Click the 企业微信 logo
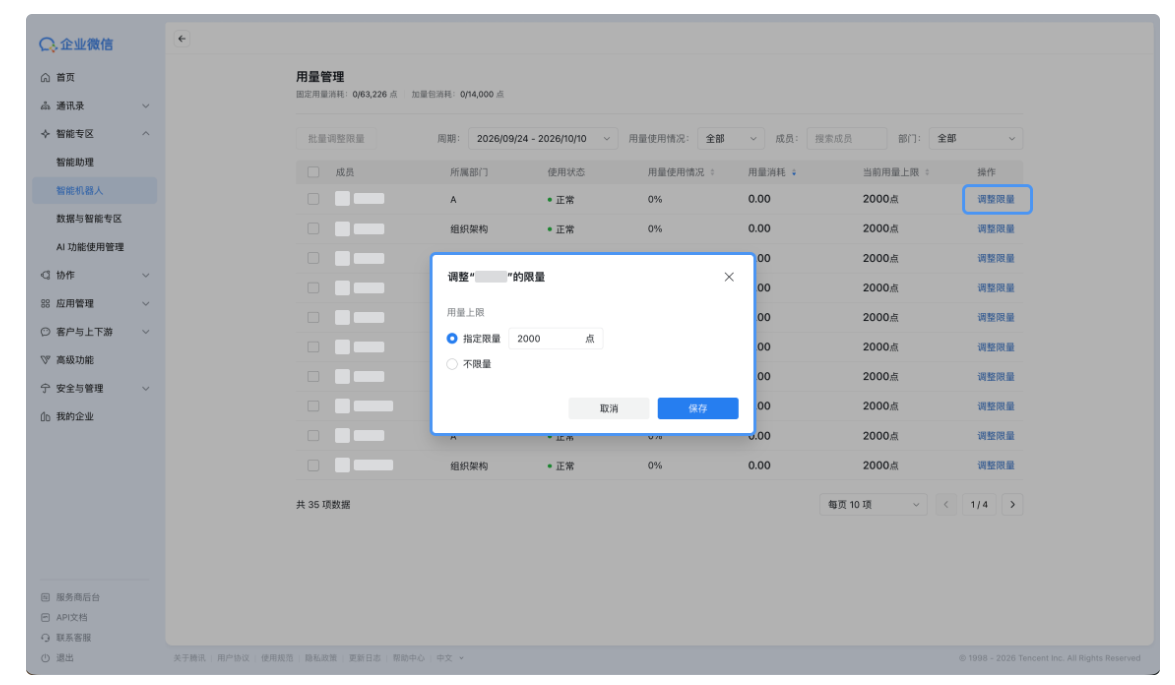This screenshot has height=685, width=1175. [76, 44]
